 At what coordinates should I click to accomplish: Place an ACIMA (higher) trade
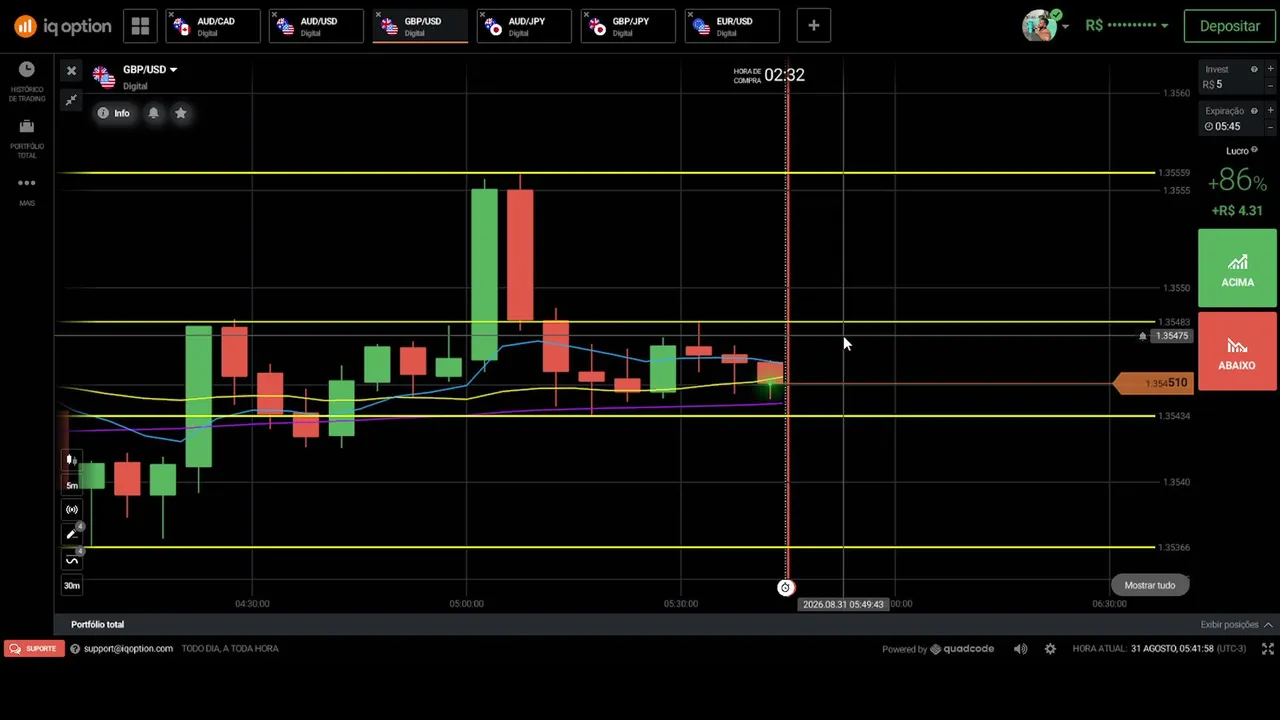pos(1237,268)
